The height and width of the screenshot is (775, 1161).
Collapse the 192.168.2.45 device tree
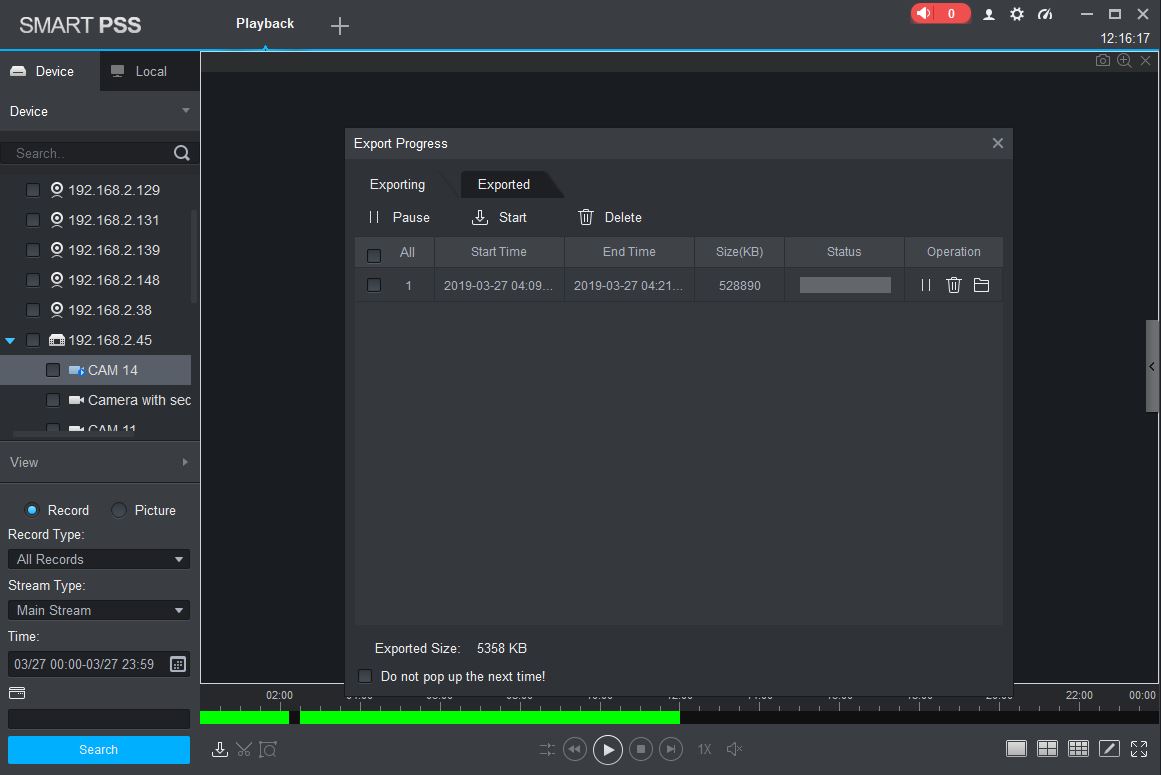10,340
